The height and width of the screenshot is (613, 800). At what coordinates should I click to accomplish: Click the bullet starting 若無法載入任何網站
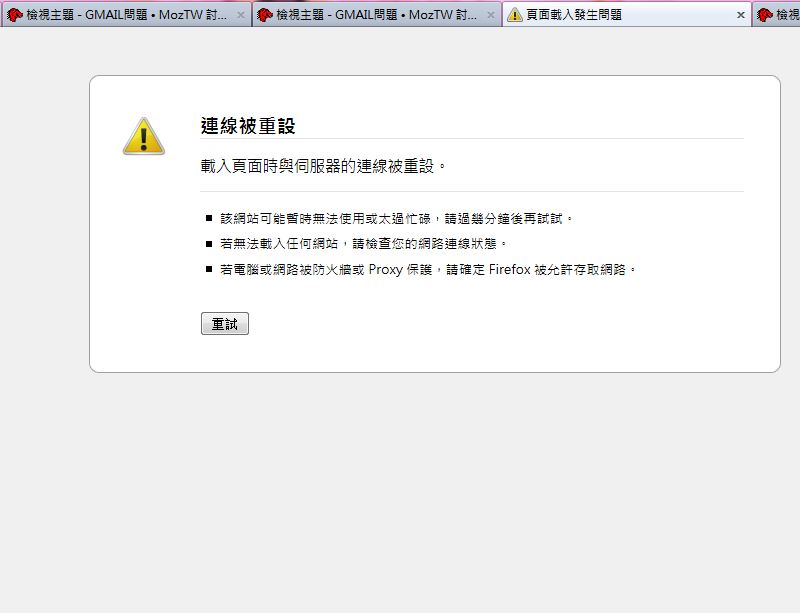(363, 243)
